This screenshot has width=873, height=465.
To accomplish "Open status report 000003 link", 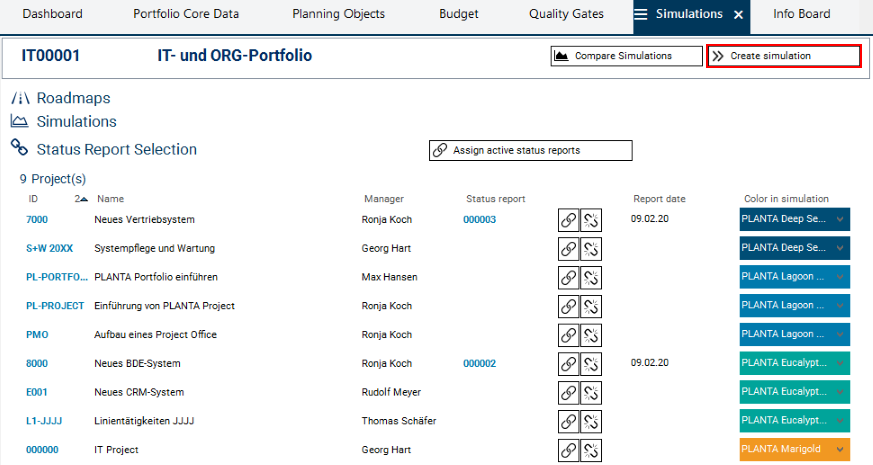I will pyautogui.click(x=480, y=220).
